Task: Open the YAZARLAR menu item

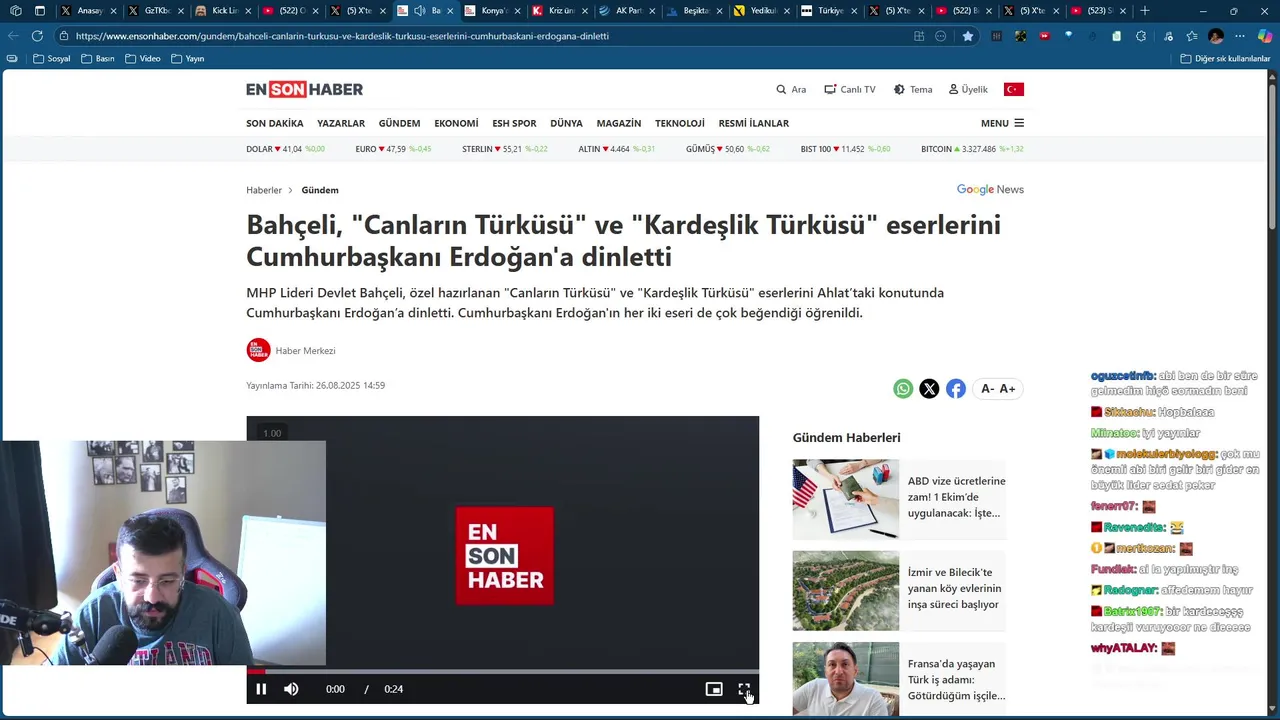Action: tap(341, 123)
